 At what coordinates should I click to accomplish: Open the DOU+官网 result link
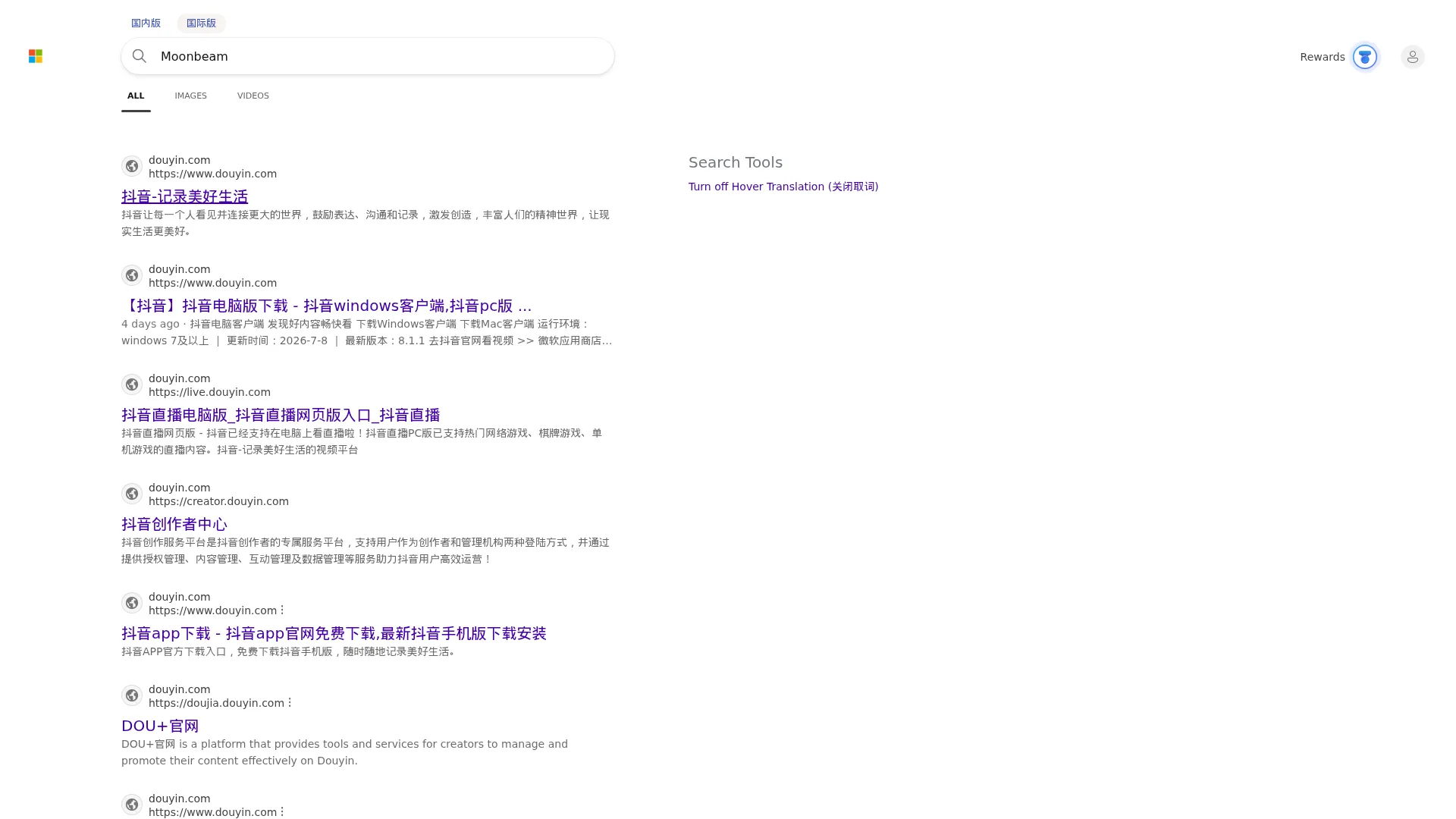[160, 726]
